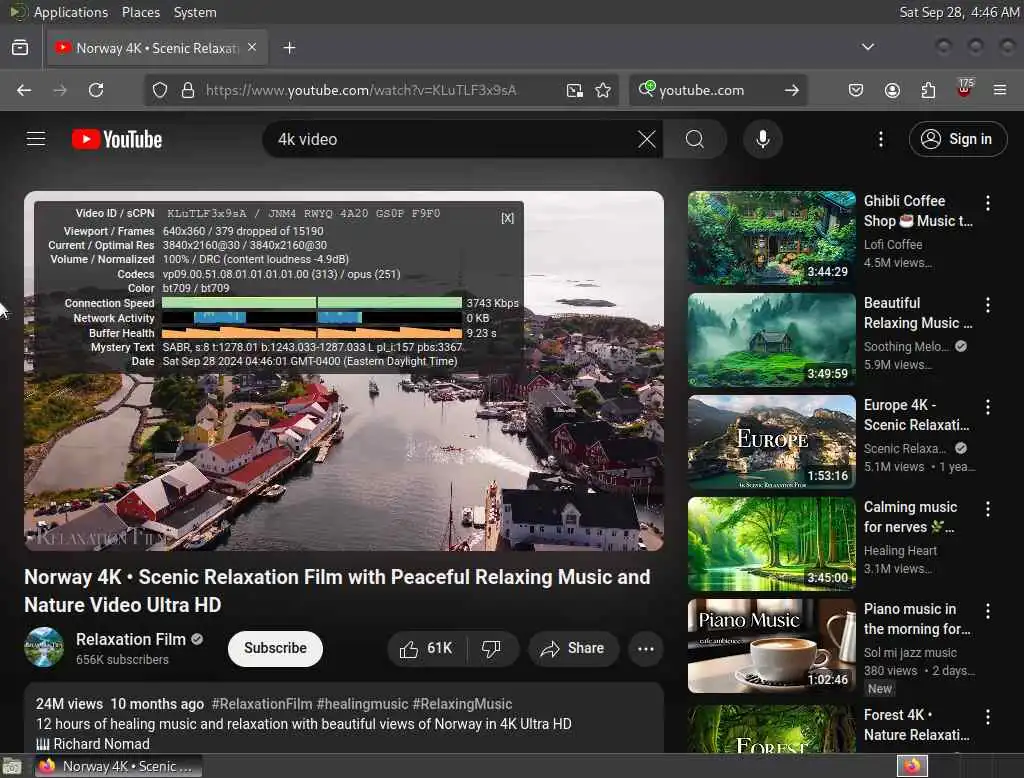Open more actions menu beside Share
1024x778 pixels.
coord(645,649)
